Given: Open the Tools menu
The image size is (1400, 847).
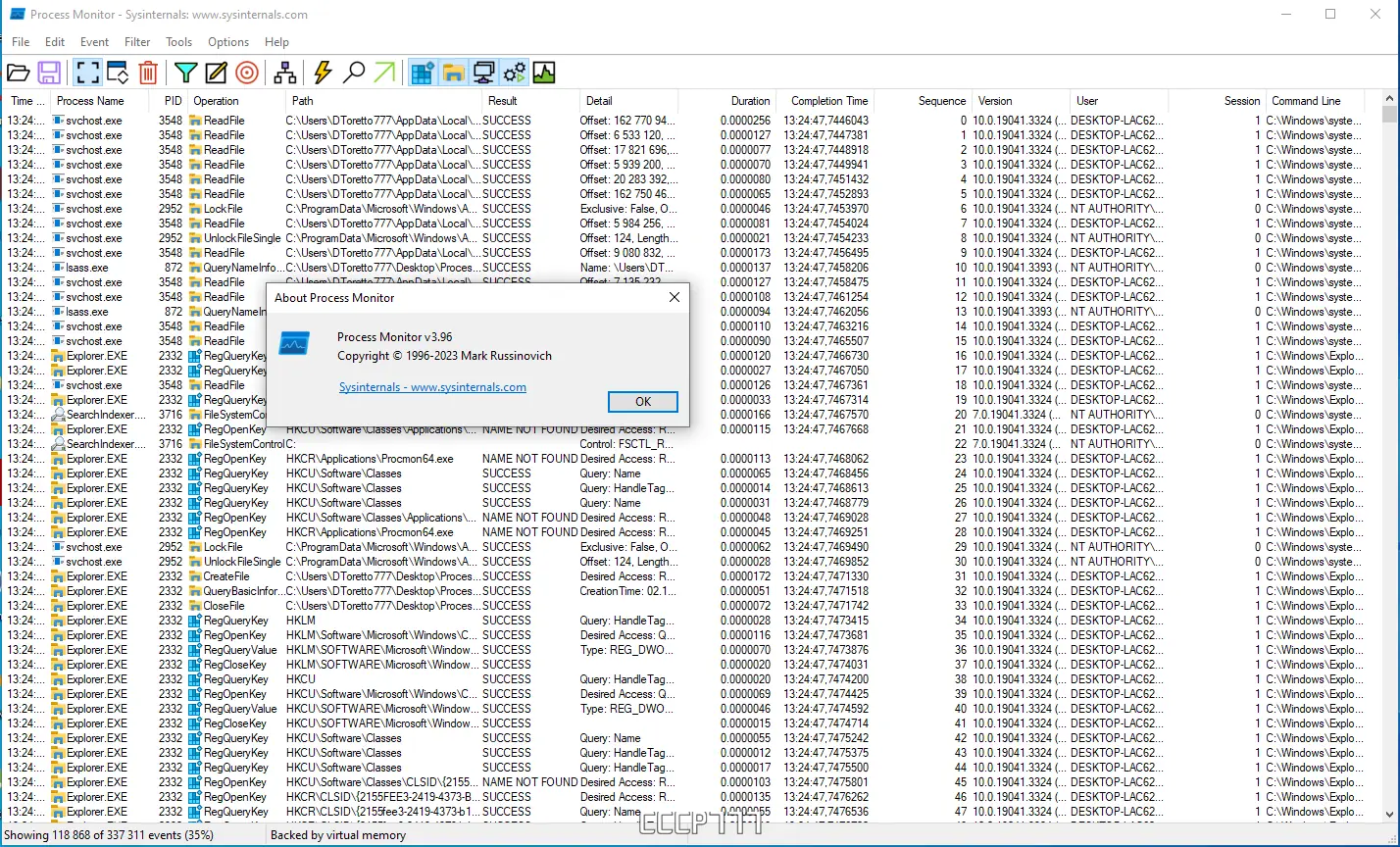Looking at the screenshot, I should pos(179,42).
